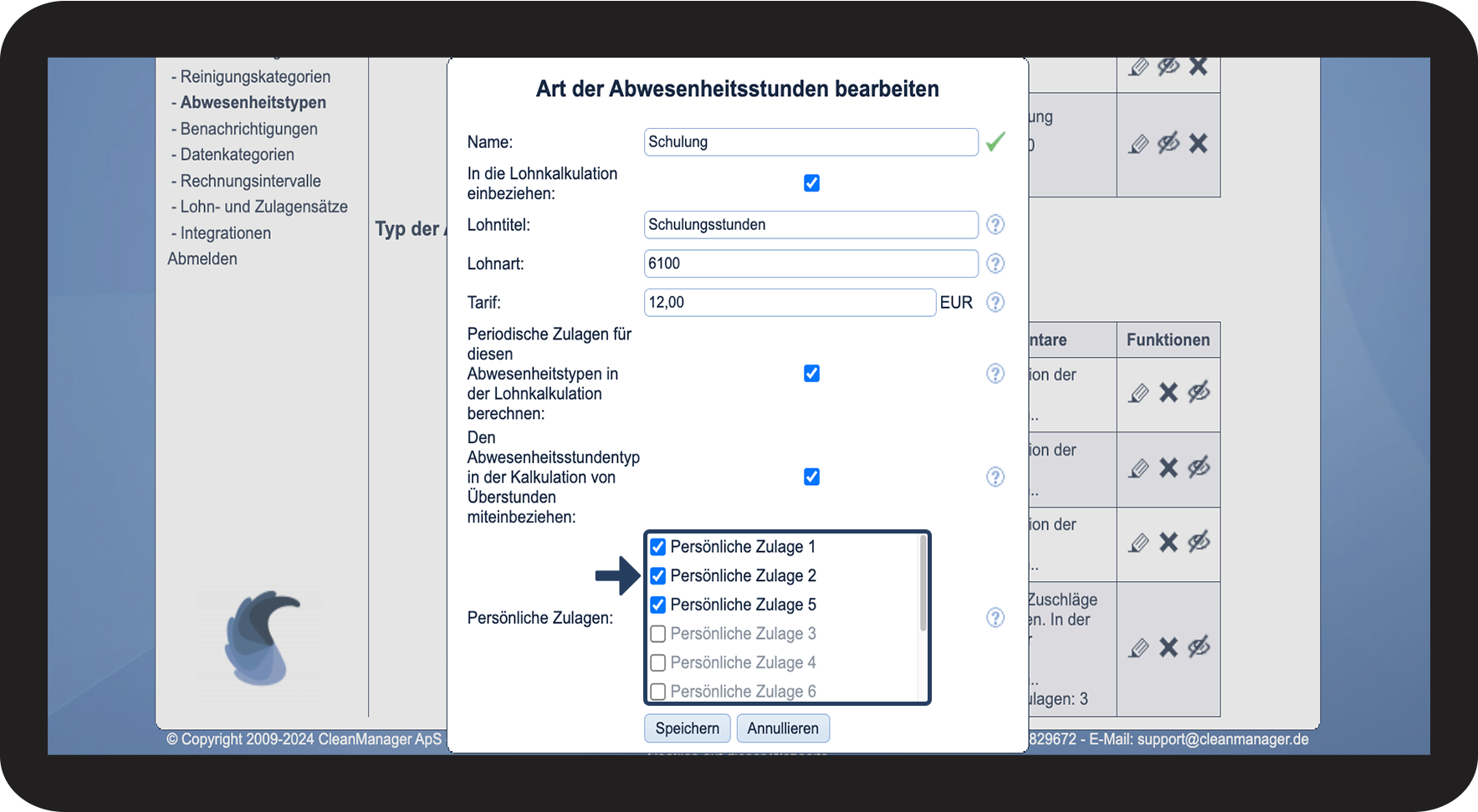Screen dimensions: 1478x812
Task: Go to Benachrichtigungen in the sidebar
Action: (x=249, y=129)
